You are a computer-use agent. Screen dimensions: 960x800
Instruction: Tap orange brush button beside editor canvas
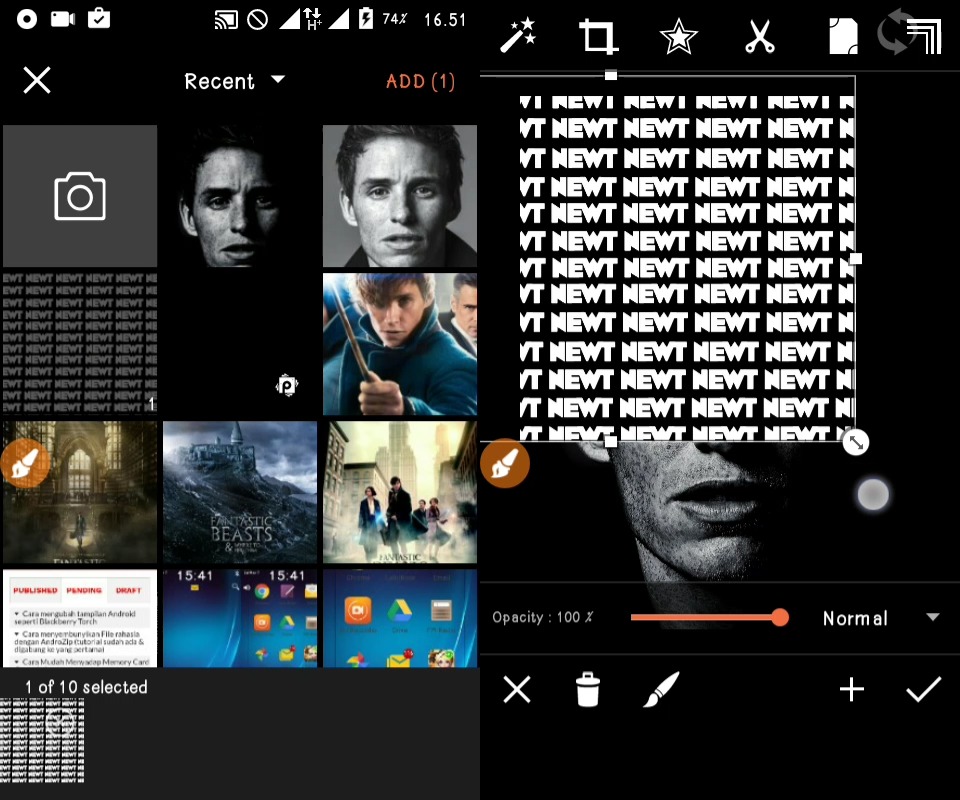tap(504, 463)
